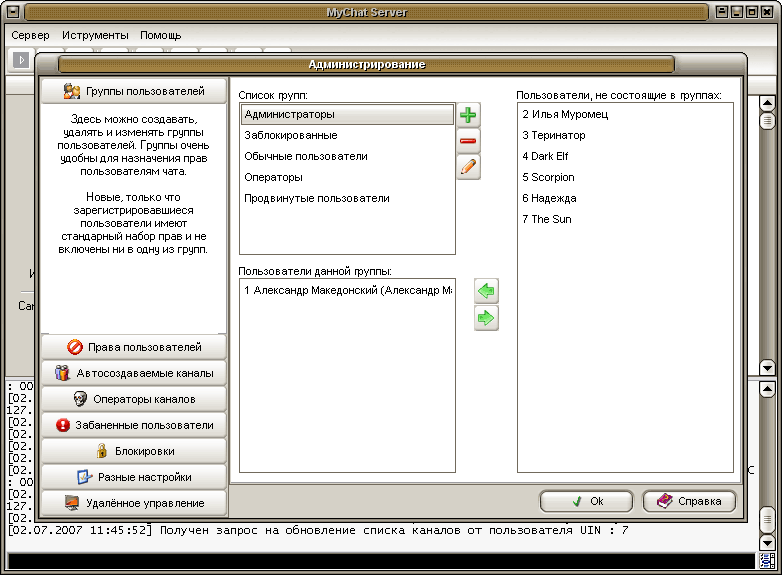Click the green right arrow to remove user
Image resolution: width=782 pixels, height=575 pixels.
[486, 318]
